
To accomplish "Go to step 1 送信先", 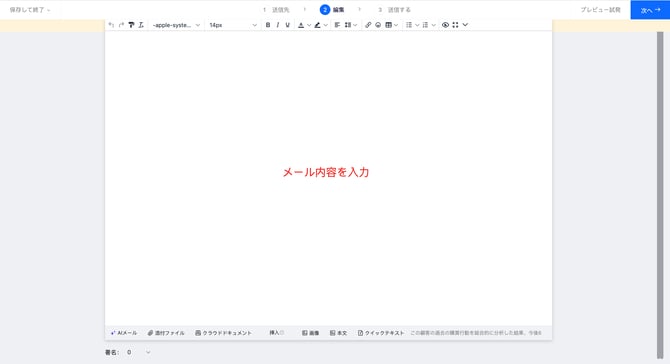I will pyautogui.click(x=276, y=10).
